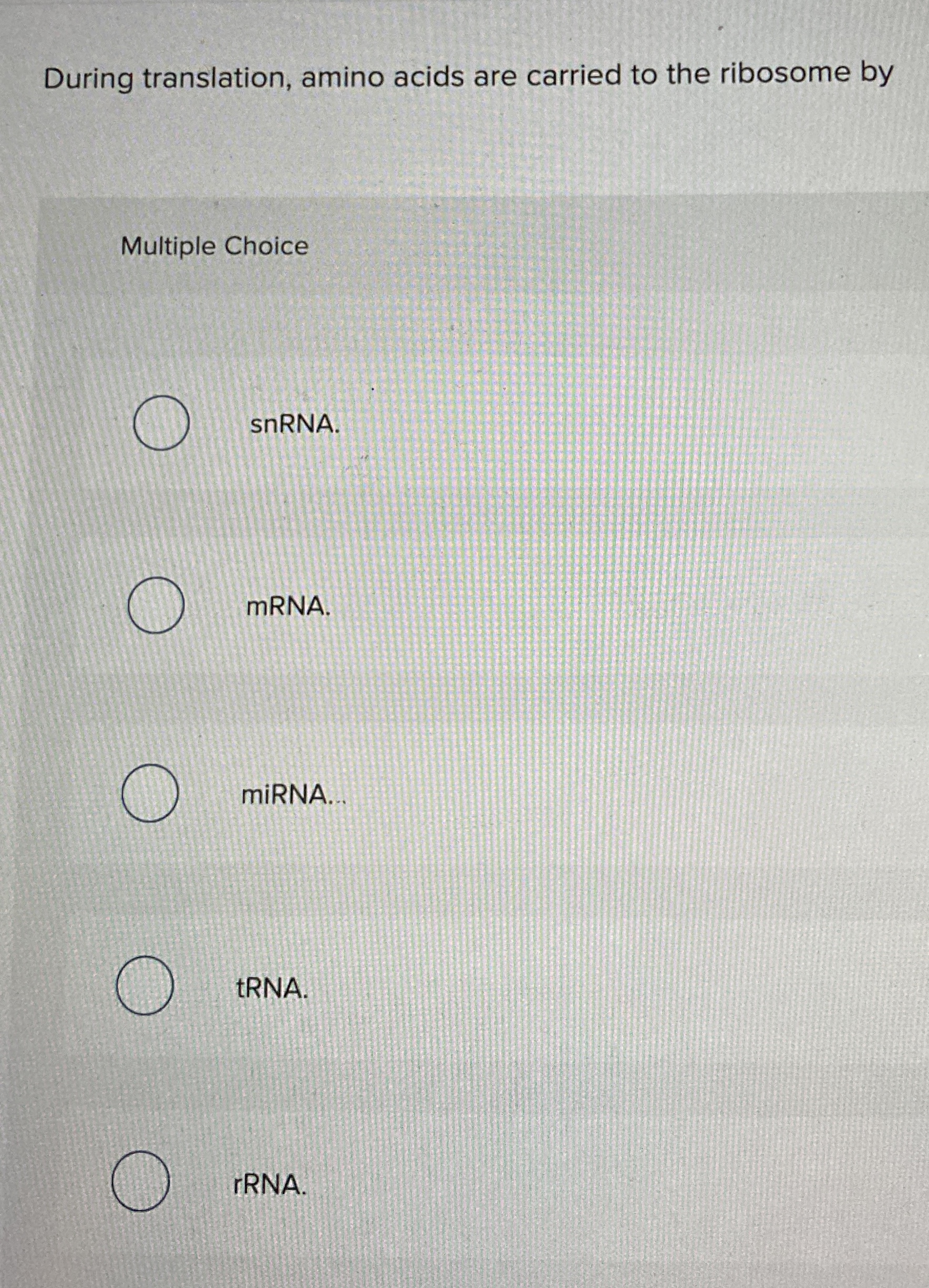Click the snRNA answer label

pos(293,427)
